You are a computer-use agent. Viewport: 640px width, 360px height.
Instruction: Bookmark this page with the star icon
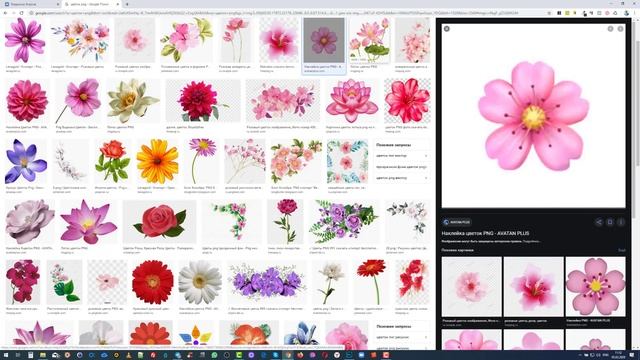pyautogui.click(x=549, y=13)
